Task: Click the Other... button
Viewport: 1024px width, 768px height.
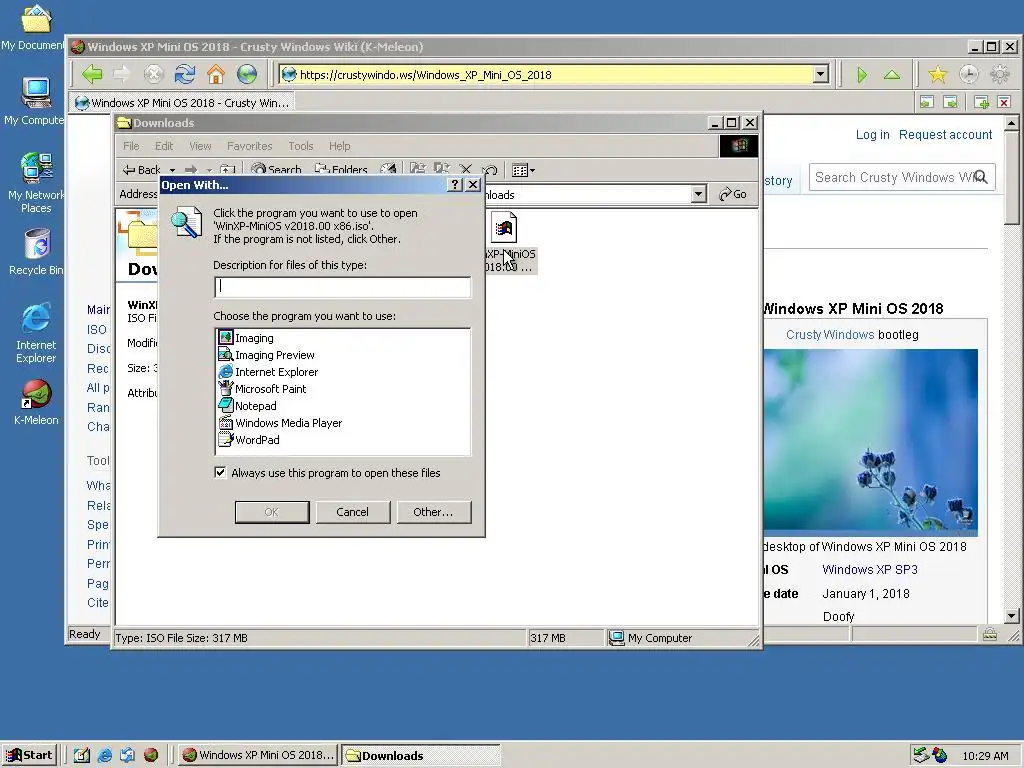Action: pos(433,512)
